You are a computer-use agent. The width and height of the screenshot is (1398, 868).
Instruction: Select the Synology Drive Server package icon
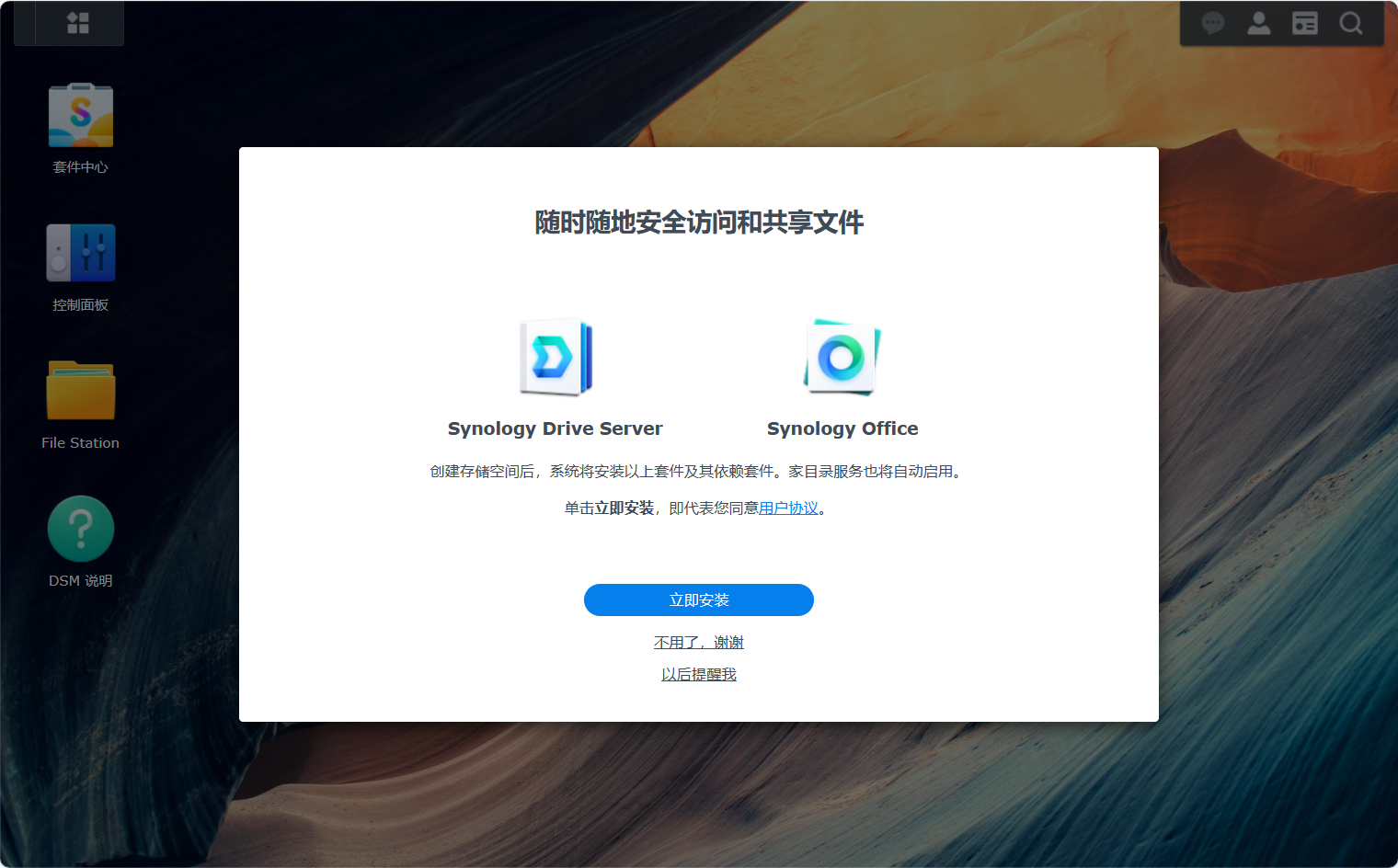556,358
